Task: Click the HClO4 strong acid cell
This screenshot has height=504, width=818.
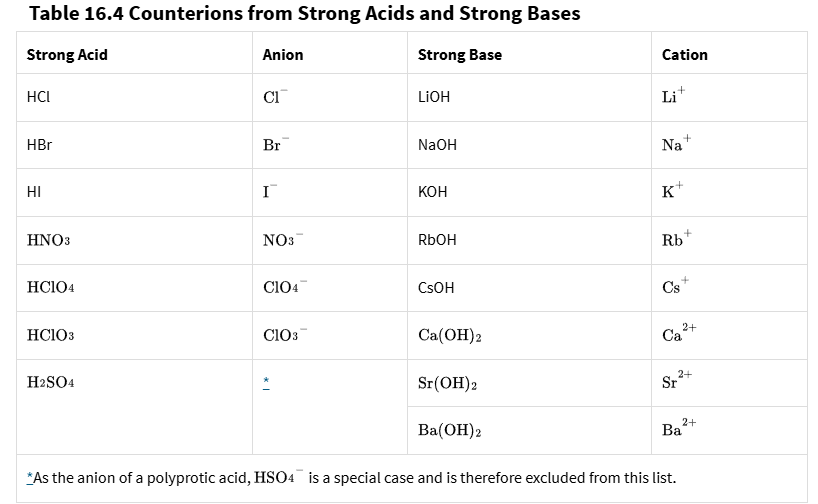Action: (52, 288)
